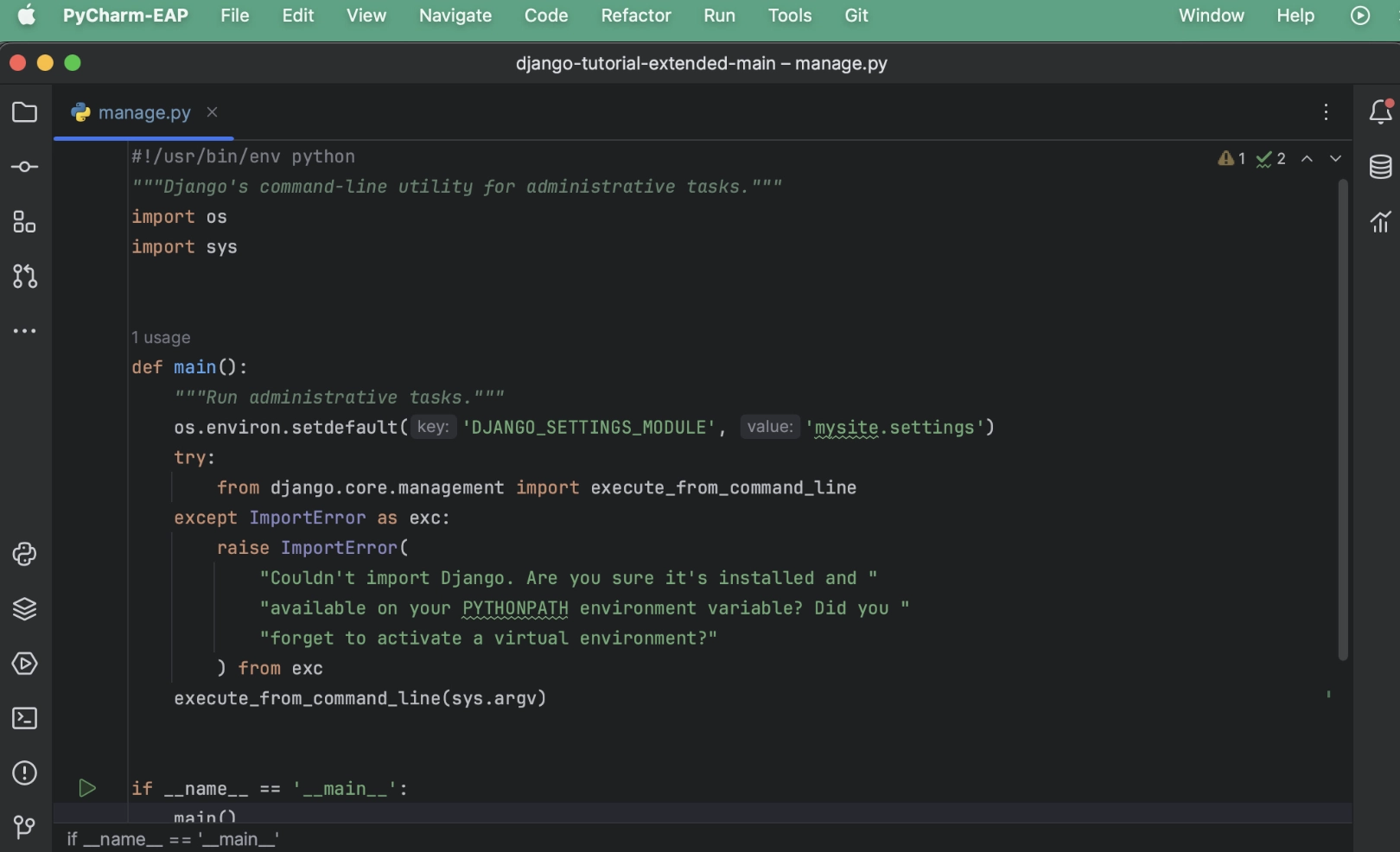Click 'DJANGO_SETTINGS_MODULE' string

[x=589, y=428]
